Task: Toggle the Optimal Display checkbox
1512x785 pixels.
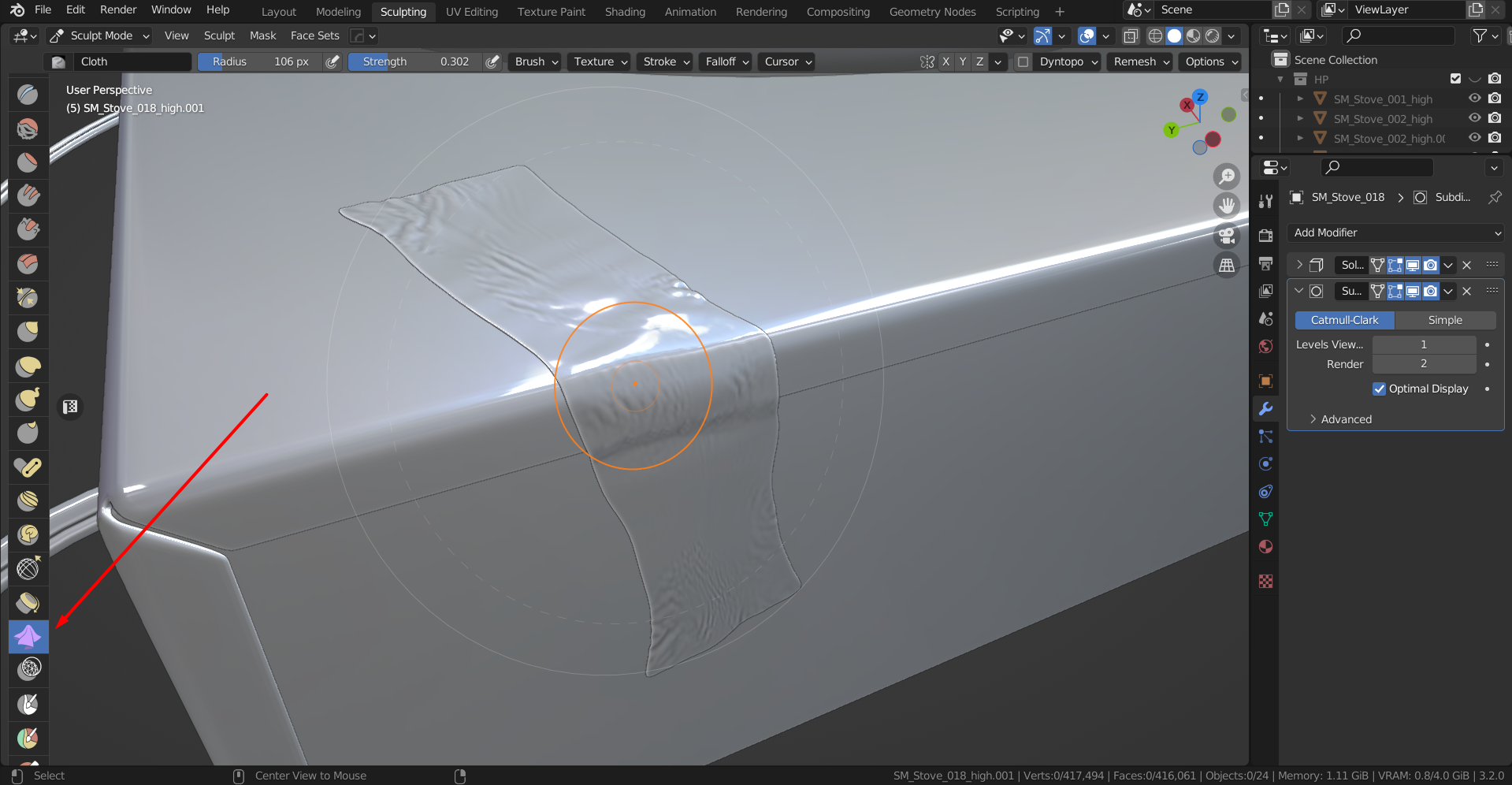Action: [x=1379, y=389]
